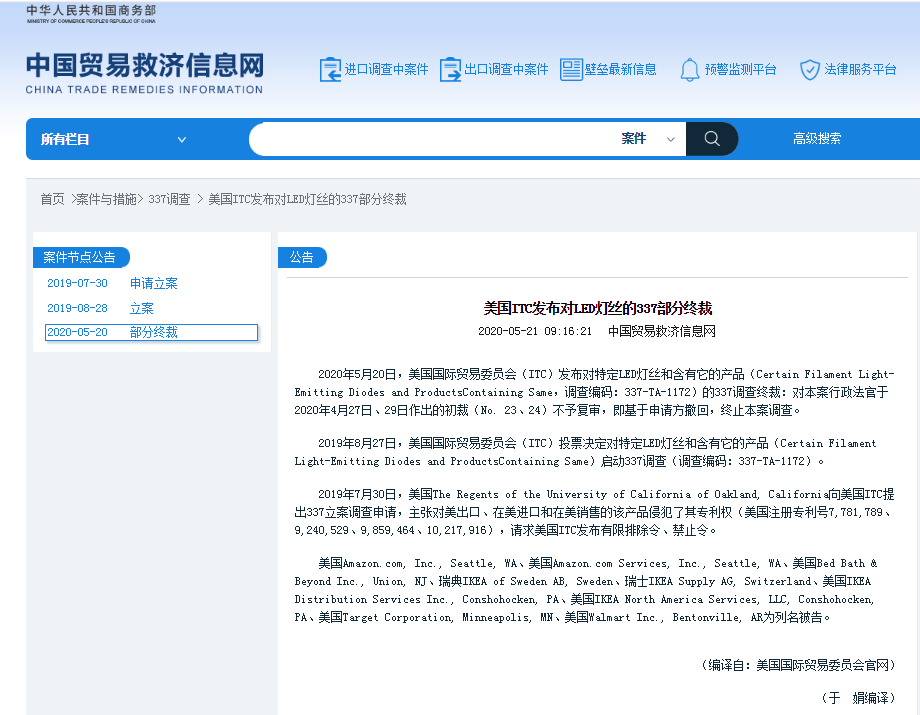
Task: Go to 壁垒最新信息 page
Action: coord(620,70)
